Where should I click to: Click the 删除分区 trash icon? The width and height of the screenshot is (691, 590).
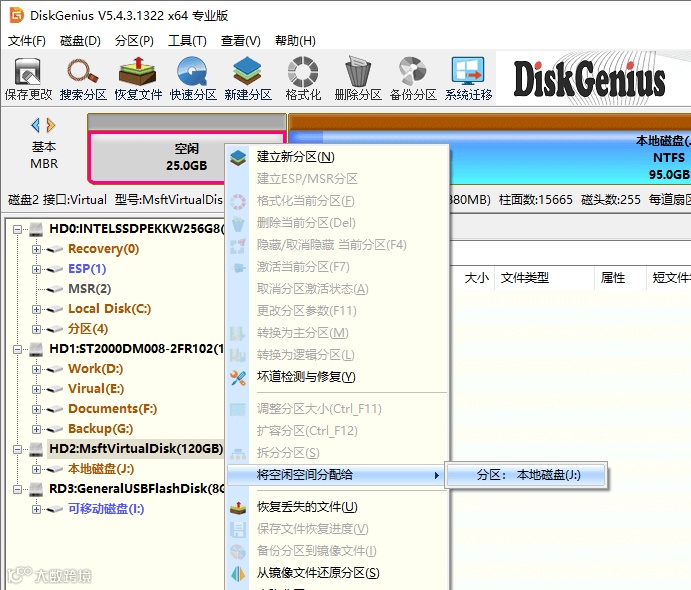coord(357,71)
